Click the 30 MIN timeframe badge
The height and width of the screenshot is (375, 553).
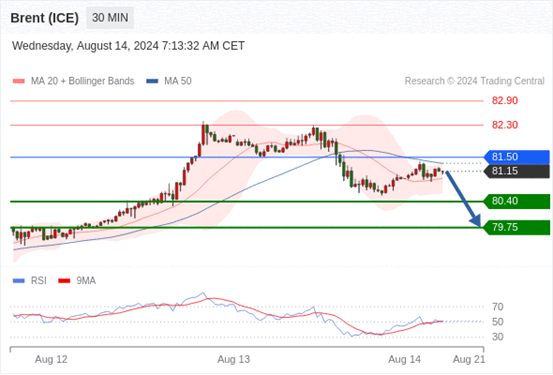[x=110, y=18]
